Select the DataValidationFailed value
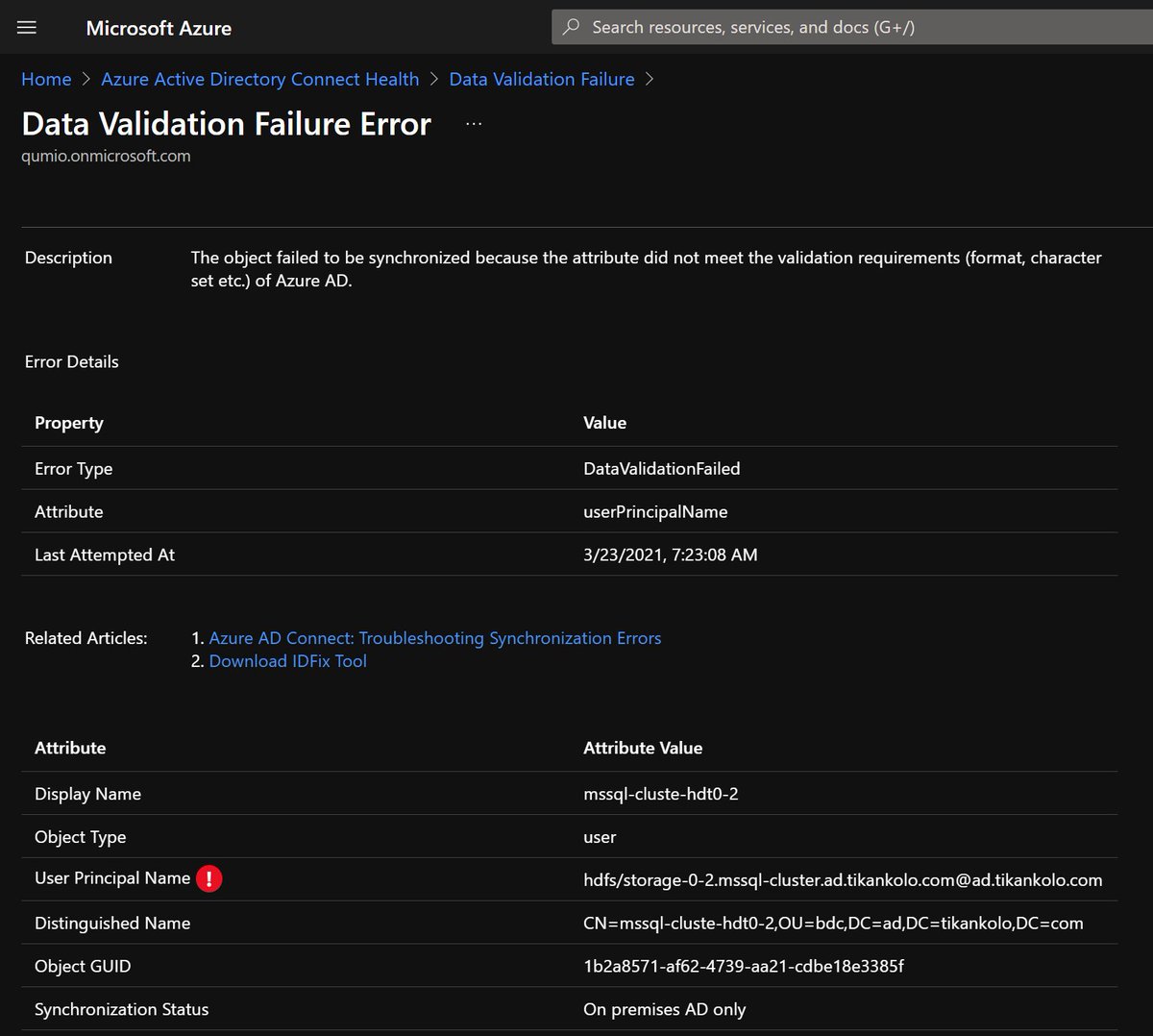The image size is (1153, 1036). point(662,469)
